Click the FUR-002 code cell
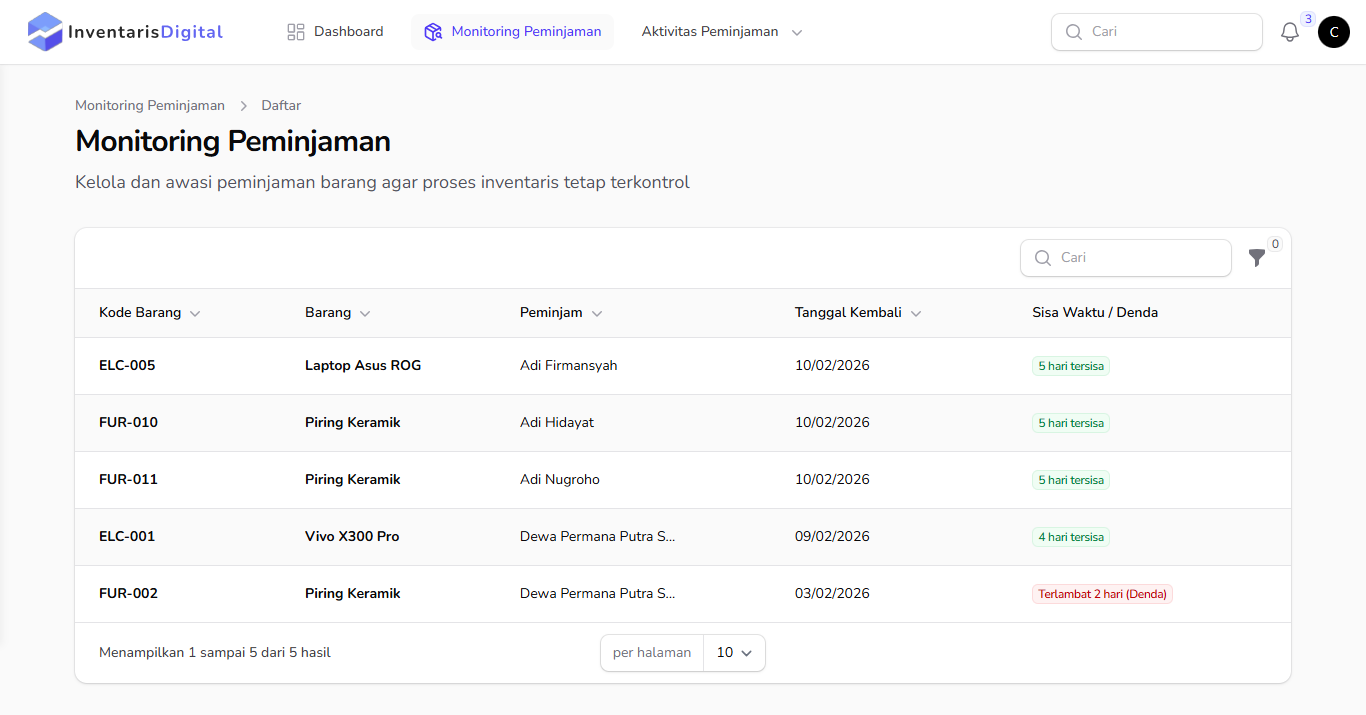 click(128, 594)
